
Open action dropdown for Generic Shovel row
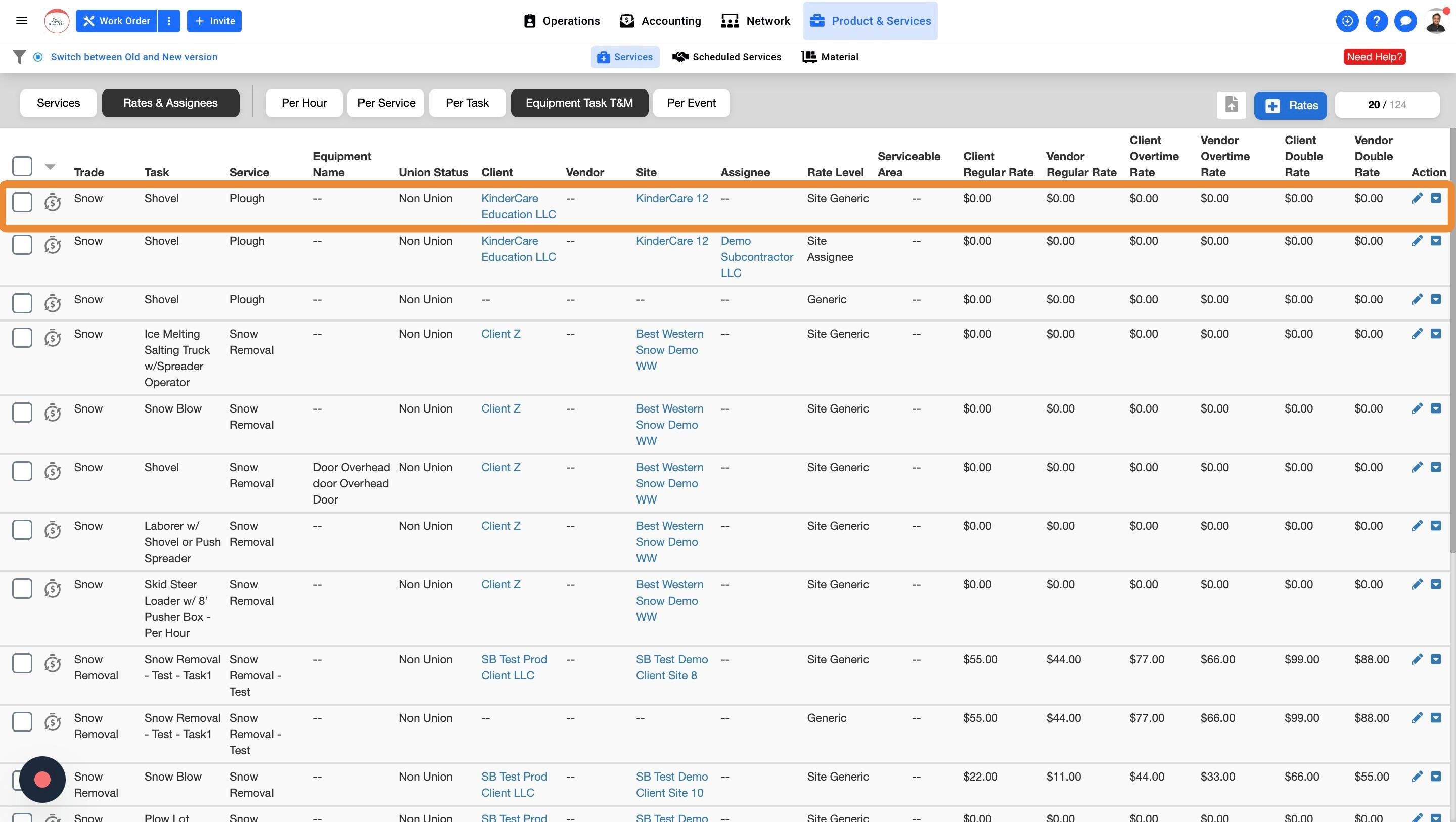[1436, 300]
